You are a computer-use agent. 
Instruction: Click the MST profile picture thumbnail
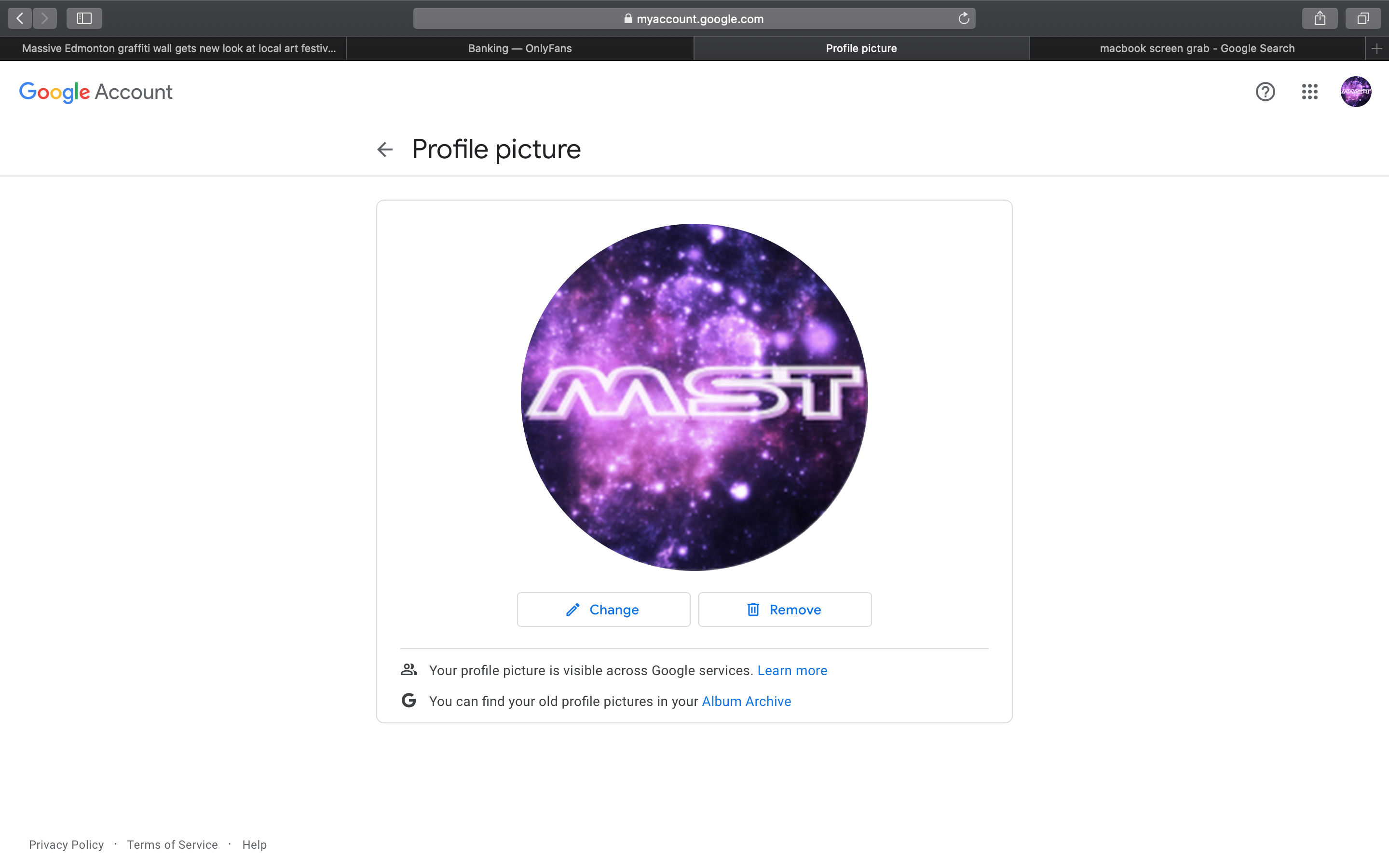click(1355, 91)
